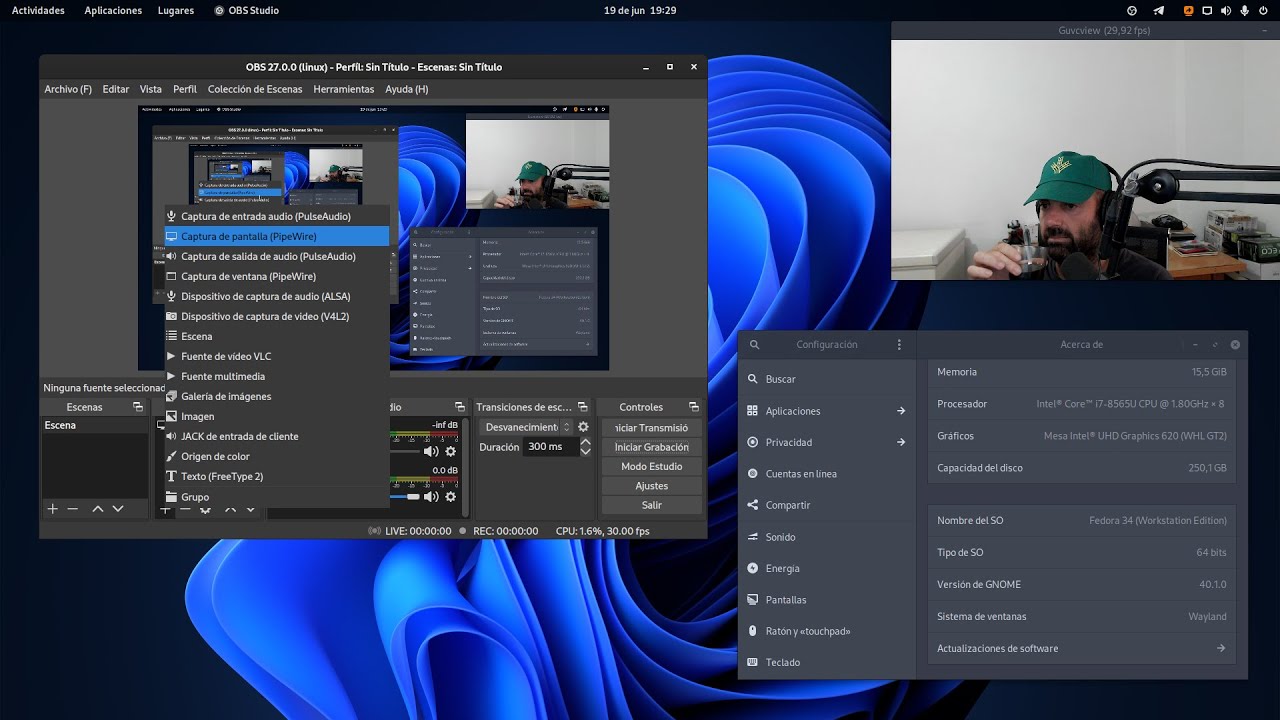Open the Editar menu in OBS
This screenshot has width=1280, height=720.
click(116, 89)
